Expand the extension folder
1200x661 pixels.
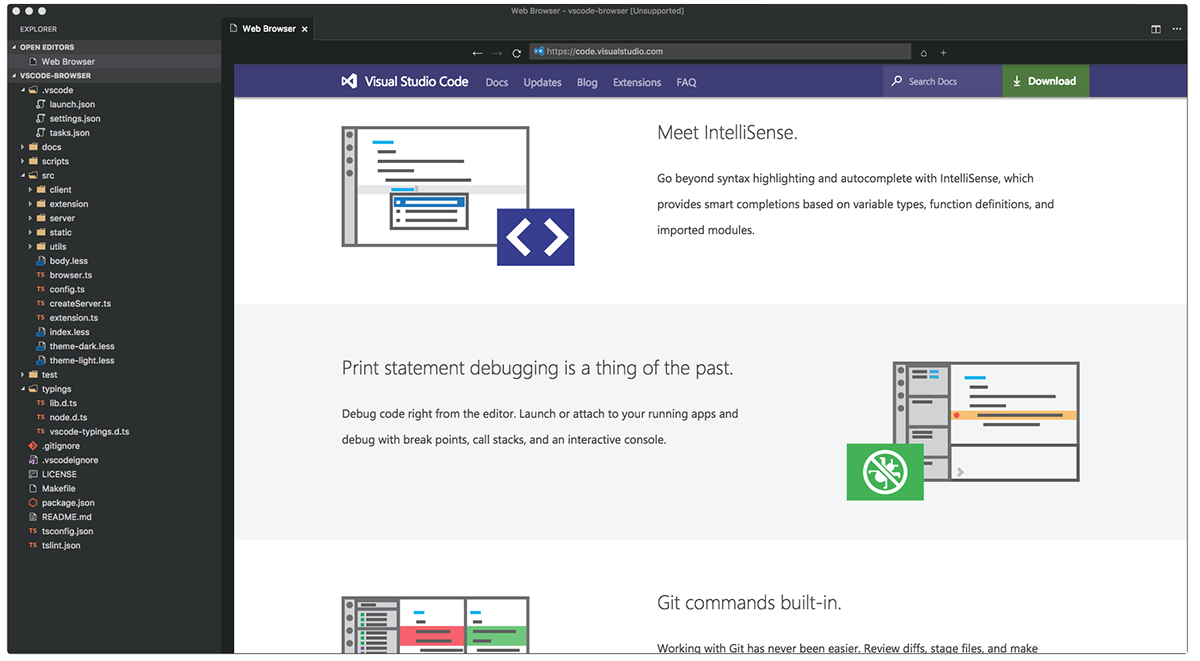[x=69, y=204]
